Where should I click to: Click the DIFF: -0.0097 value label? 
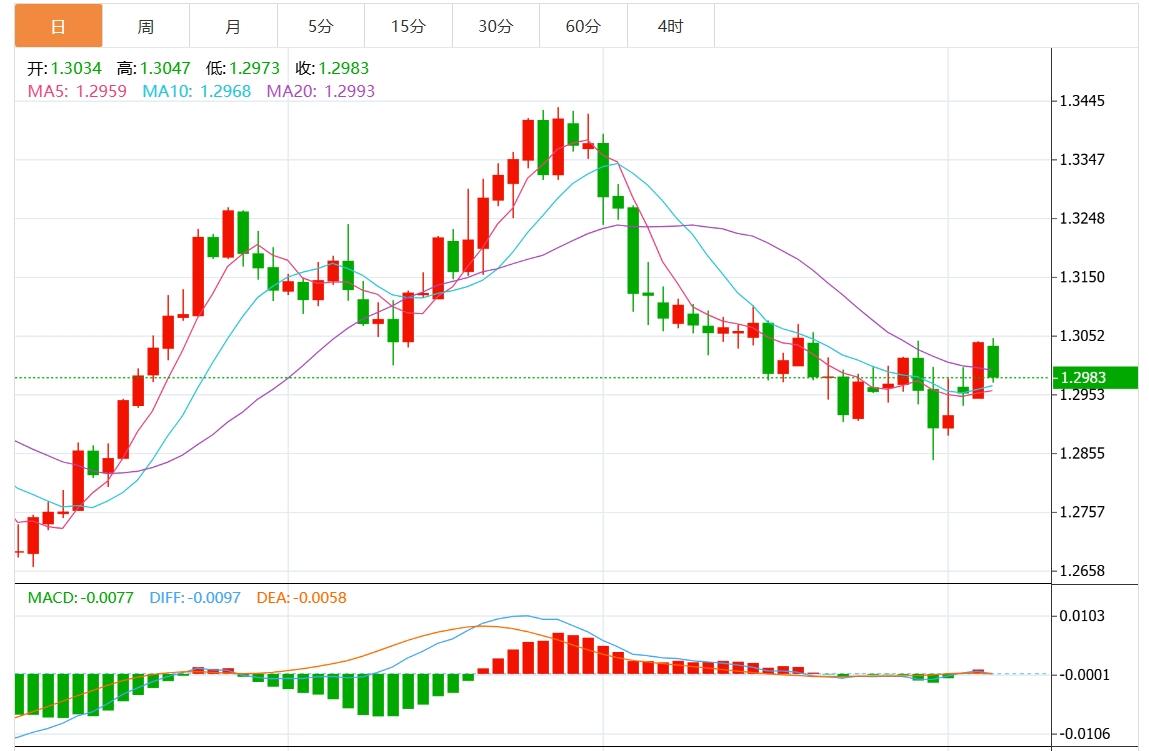[195, 598]
